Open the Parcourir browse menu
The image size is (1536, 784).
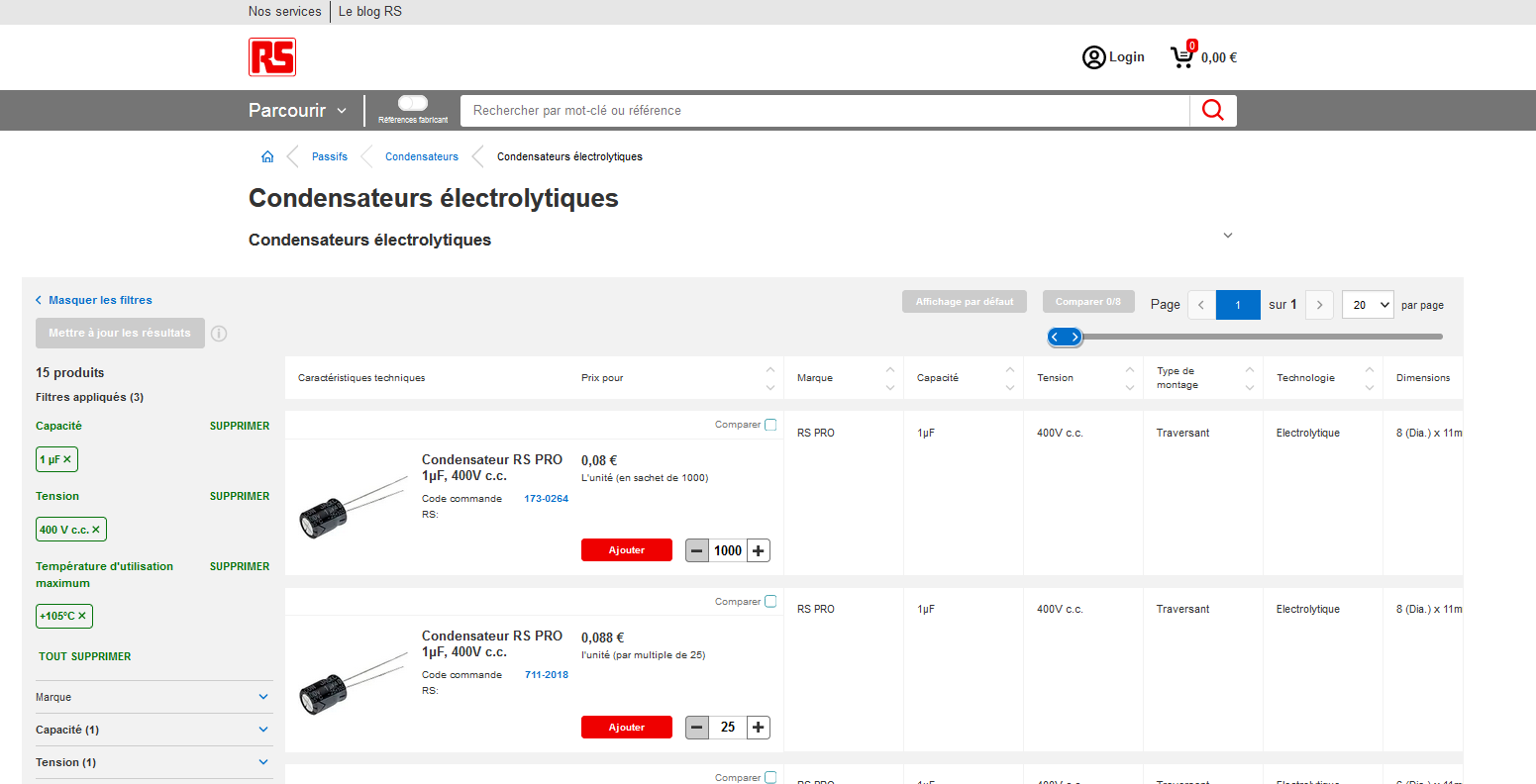[x=297, y=110]
